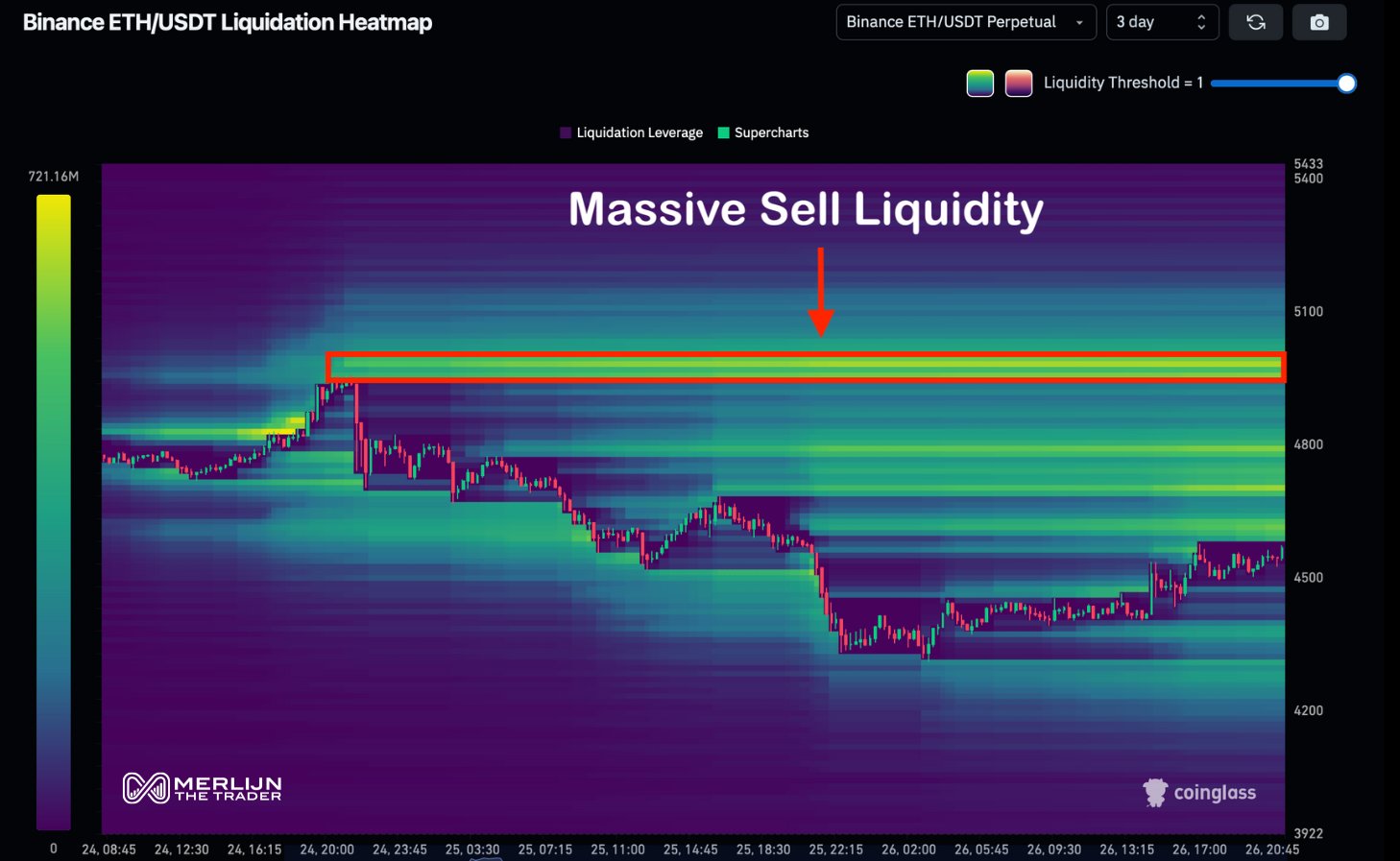
Task: Click the Binance ETH/USDT Liquidation Heatmap title
Action: (x=228, y=22)
